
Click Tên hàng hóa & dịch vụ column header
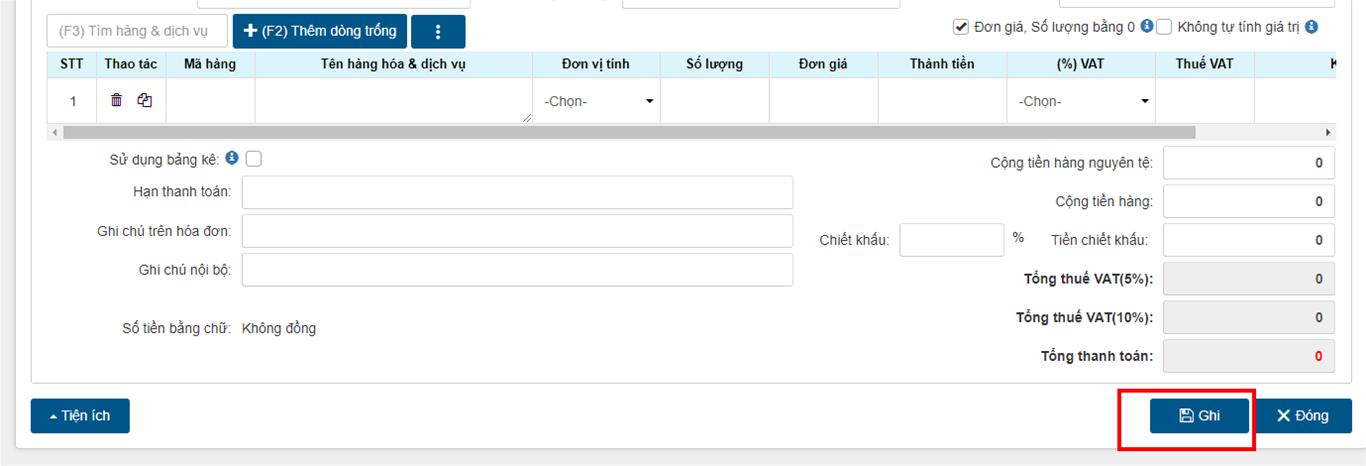tap(394, 64)
